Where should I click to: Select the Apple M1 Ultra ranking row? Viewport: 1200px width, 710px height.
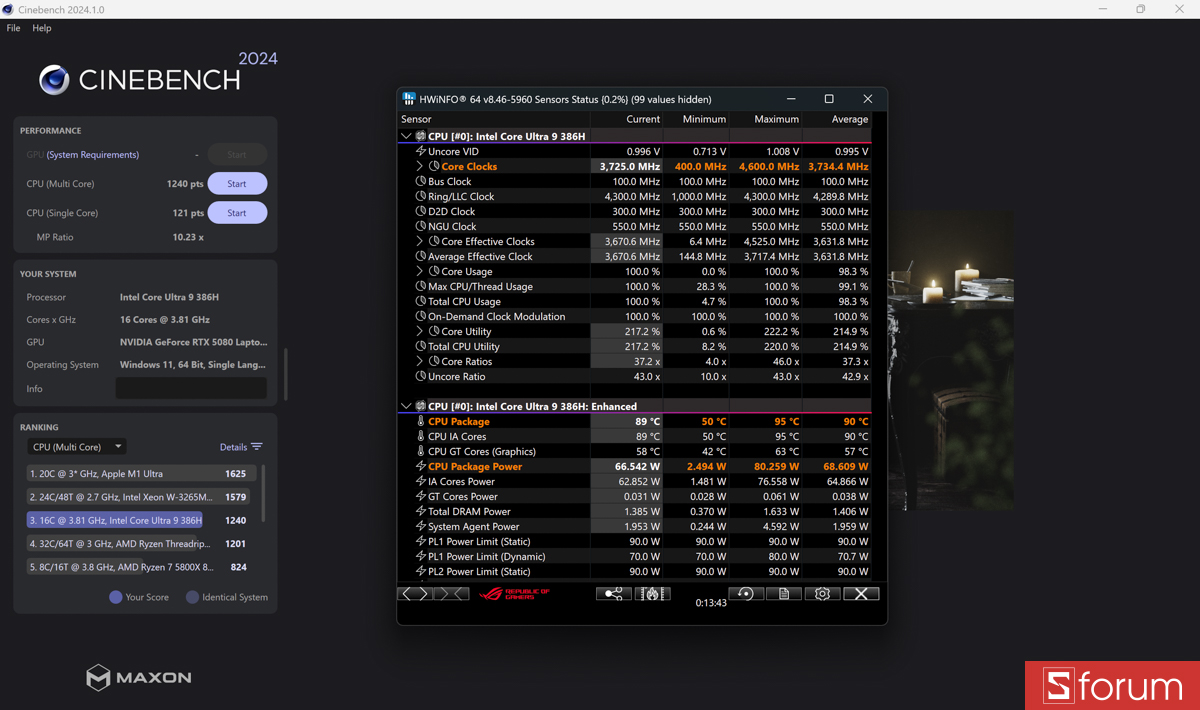tap(141, 474)
